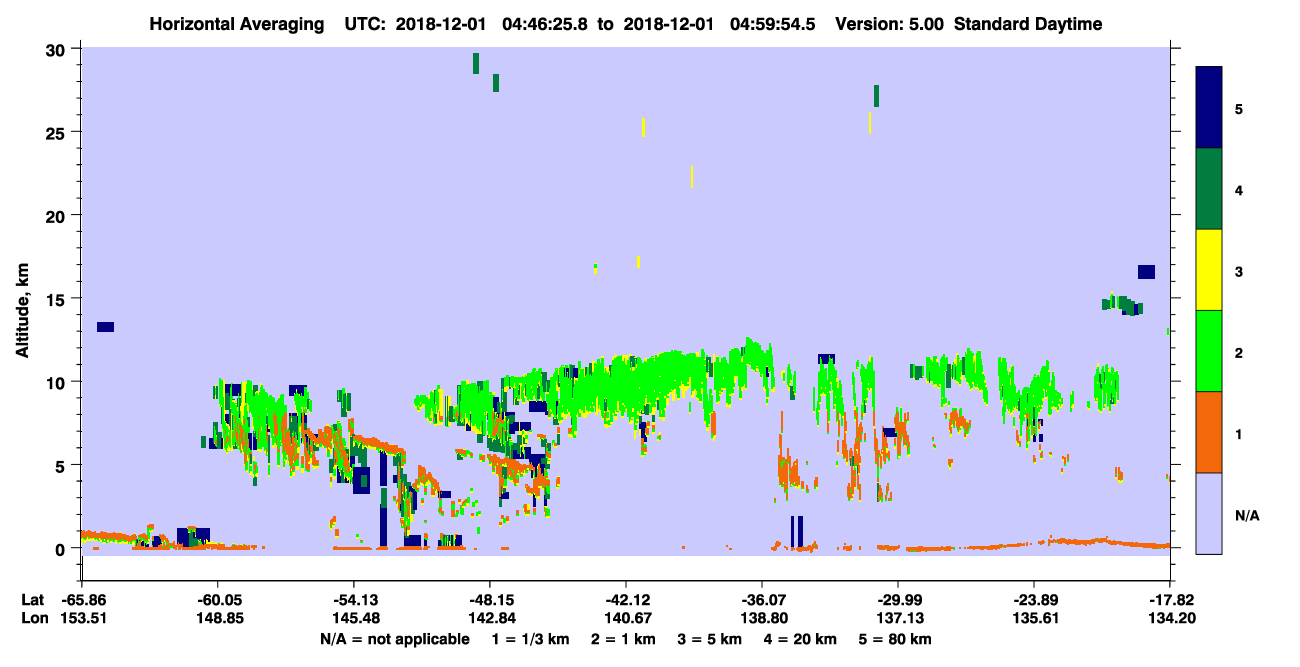1300x667 pixels.
Task: Click the lavender N/A colorbar segment
Action: click(1209, 513)
